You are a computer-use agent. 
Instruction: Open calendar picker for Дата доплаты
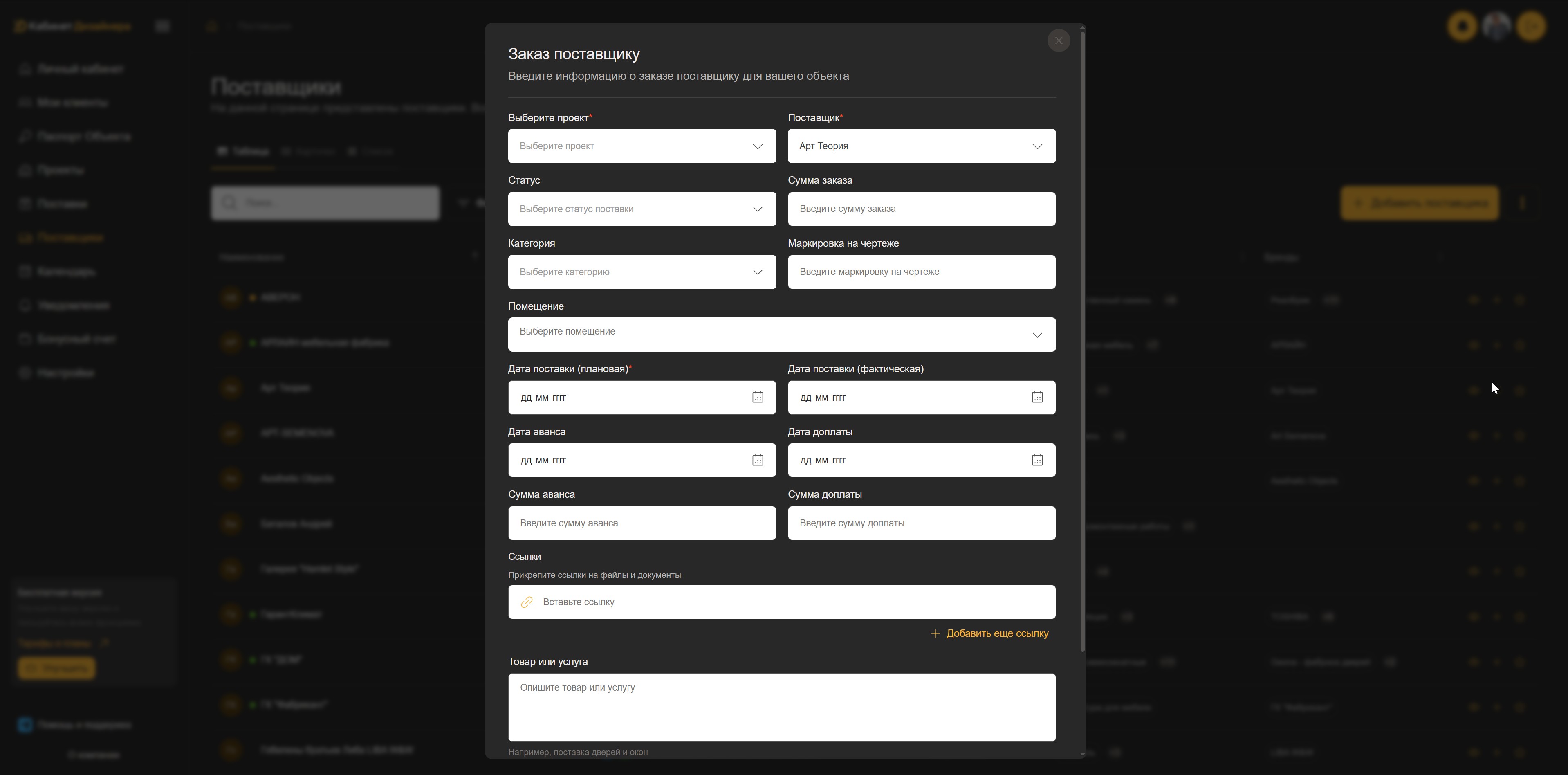tap(1036, 460)
